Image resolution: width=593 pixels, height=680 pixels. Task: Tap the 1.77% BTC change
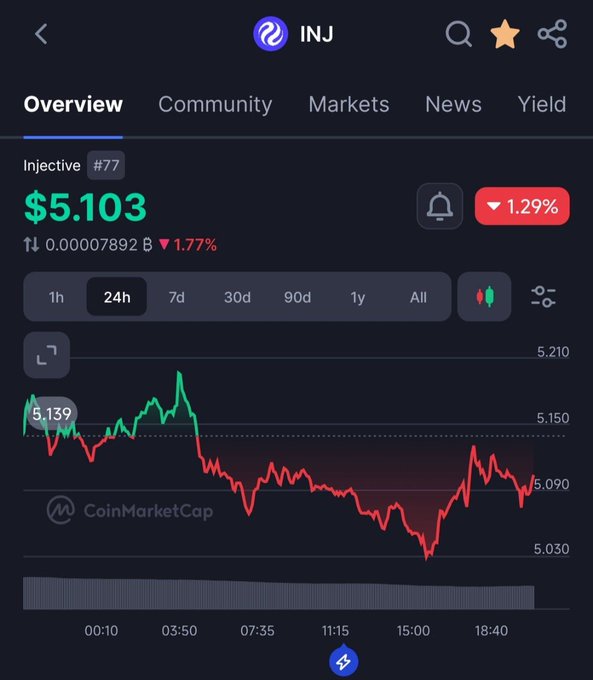click(x=188, y=245)
